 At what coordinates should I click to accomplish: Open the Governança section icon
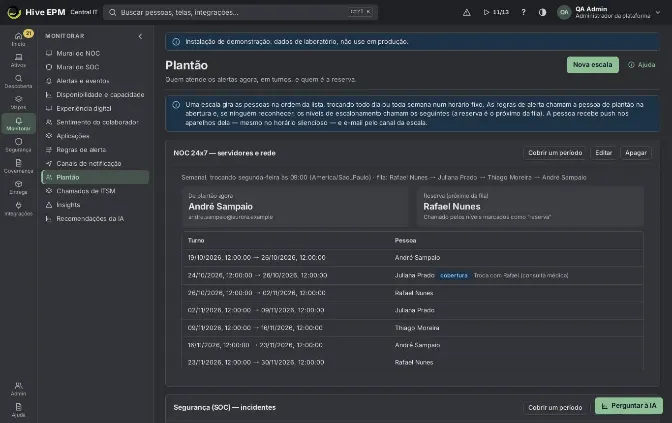[x=18, y=166]
